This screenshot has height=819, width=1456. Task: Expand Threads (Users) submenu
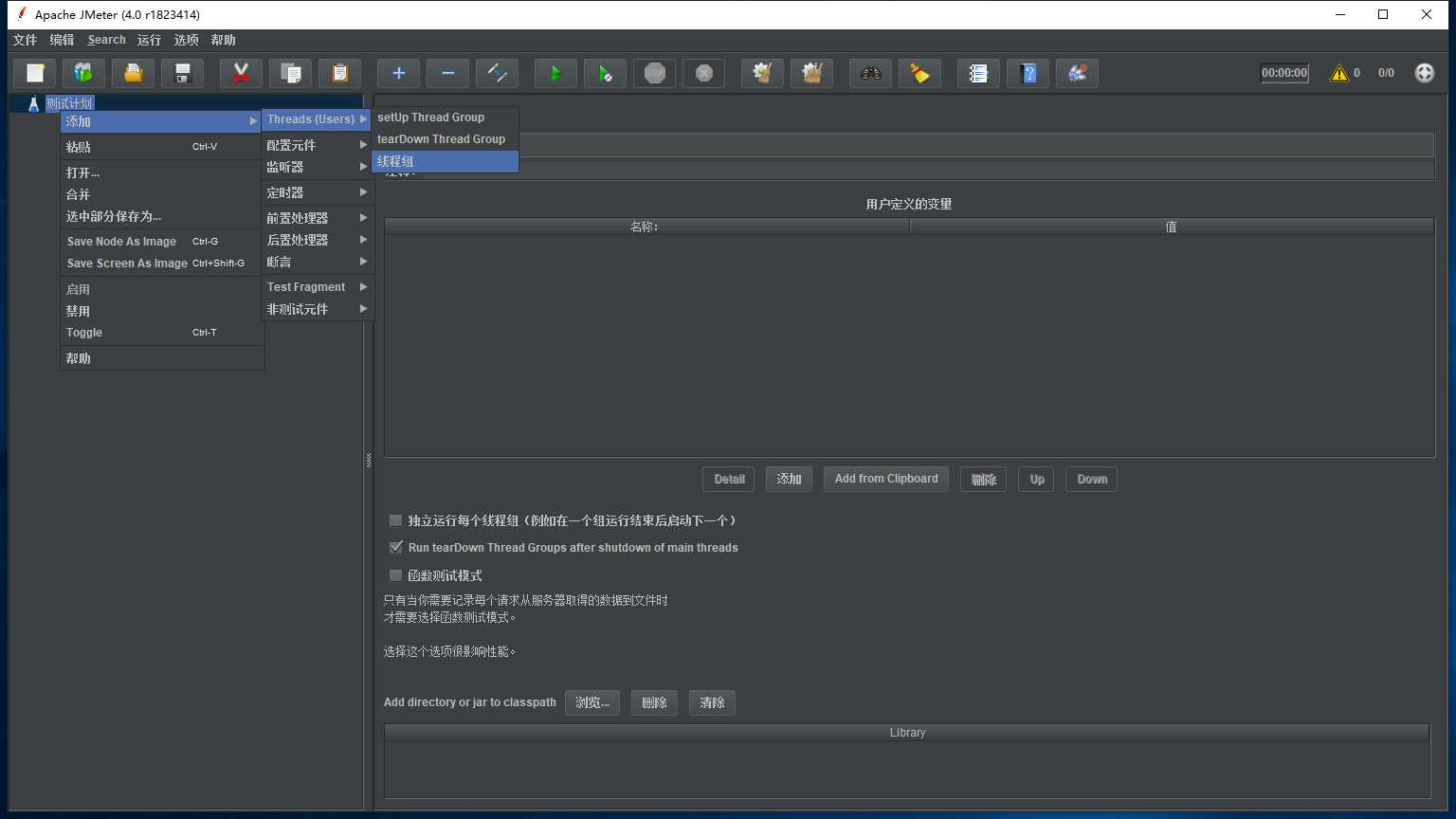[x=317, y=119]
